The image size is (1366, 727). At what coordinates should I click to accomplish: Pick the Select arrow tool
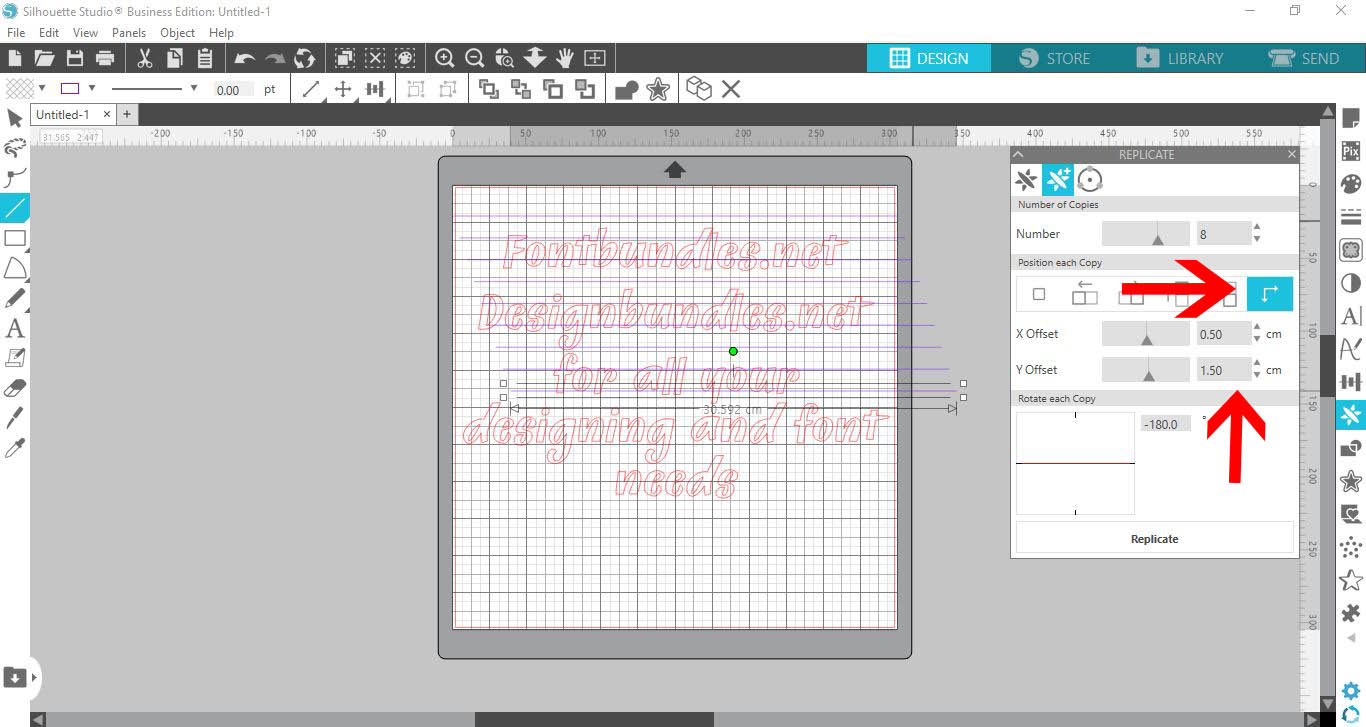(x=15, y=119)
